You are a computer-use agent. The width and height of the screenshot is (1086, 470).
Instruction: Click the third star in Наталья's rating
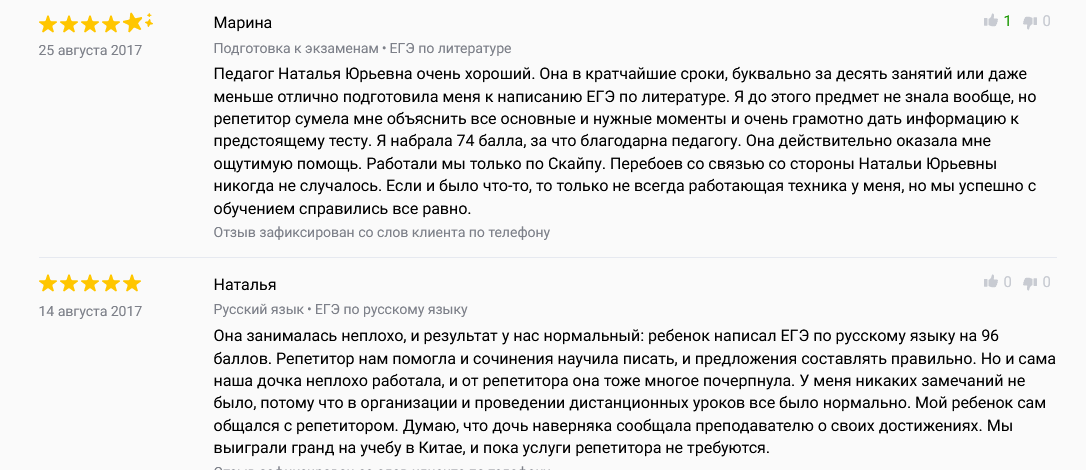click(x=90, y=284)
